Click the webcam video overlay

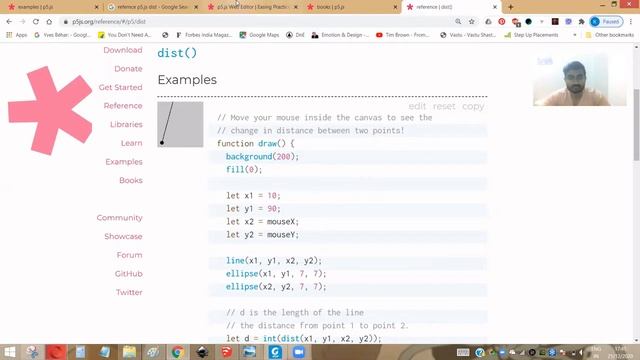(x=580, y=80)
